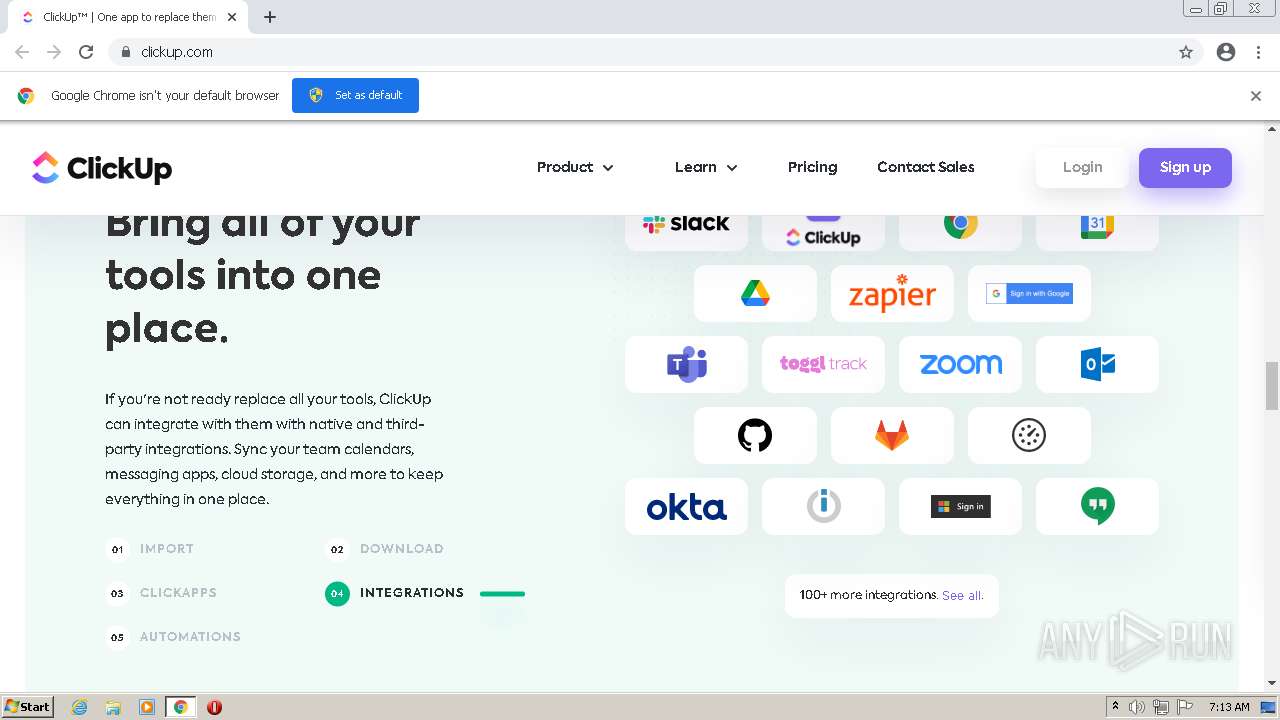Go to ClickUp home via logo
This screenshot has width=1280, height=720.
pos(102,168)
